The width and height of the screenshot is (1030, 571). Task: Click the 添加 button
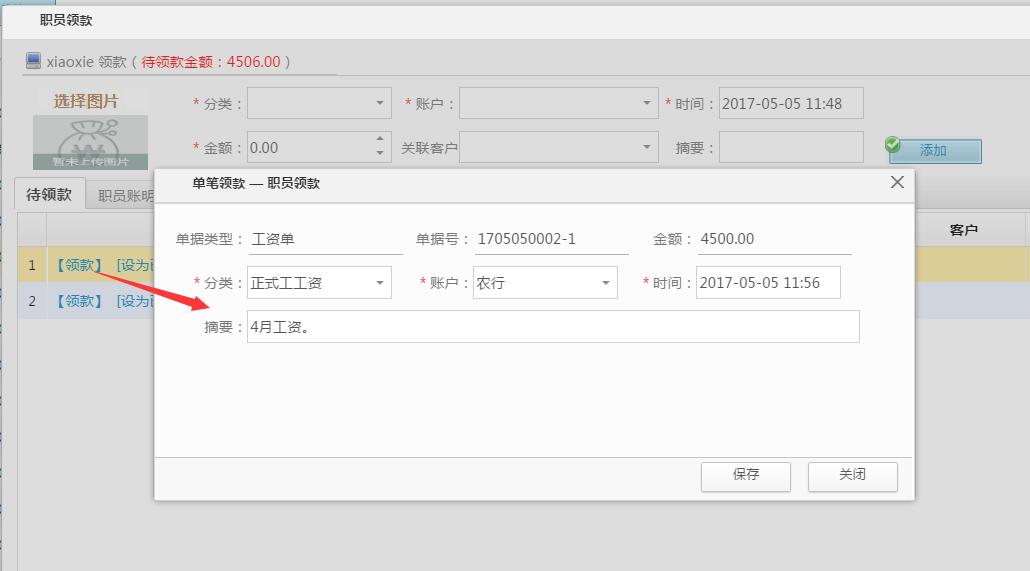click(933, 150)
